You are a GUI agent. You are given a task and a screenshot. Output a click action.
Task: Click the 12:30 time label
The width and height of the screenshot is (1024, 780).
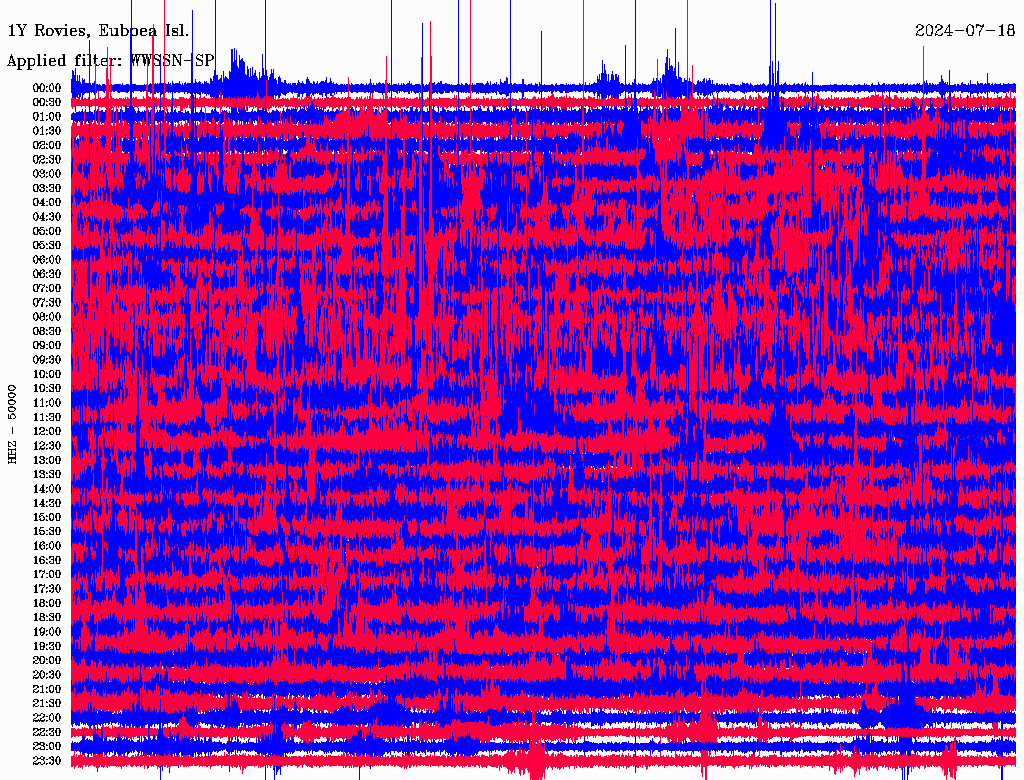[47, 446]
